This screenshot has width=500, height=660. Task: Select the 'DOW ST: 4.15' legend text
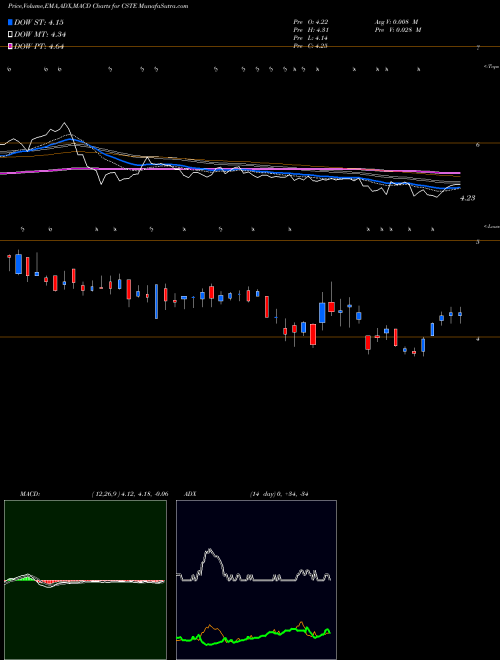(39, 22)
